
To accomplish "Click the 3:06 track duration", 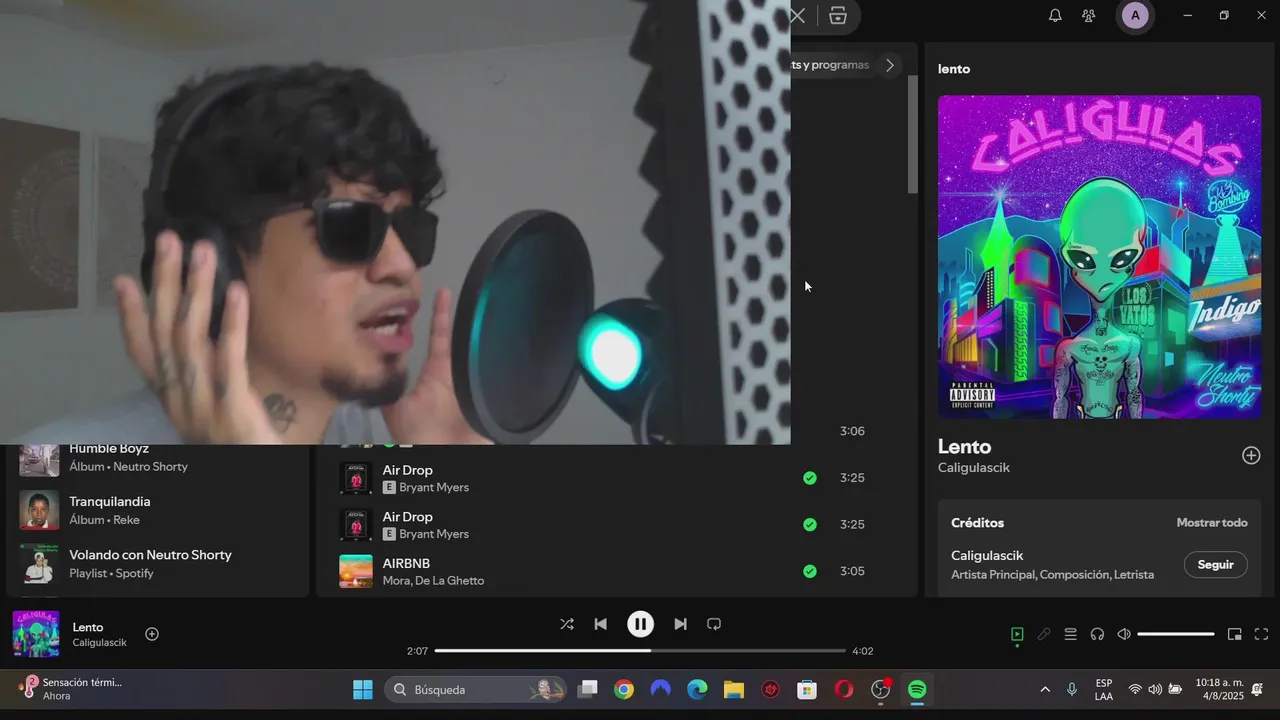I will tap(852, 431).
